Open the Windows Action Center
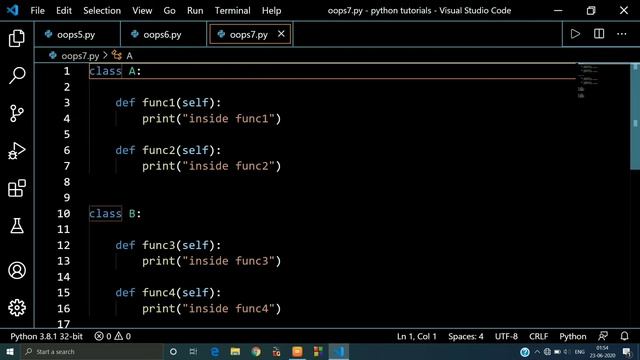Screen dimensions: 640x360 [627, 351]
